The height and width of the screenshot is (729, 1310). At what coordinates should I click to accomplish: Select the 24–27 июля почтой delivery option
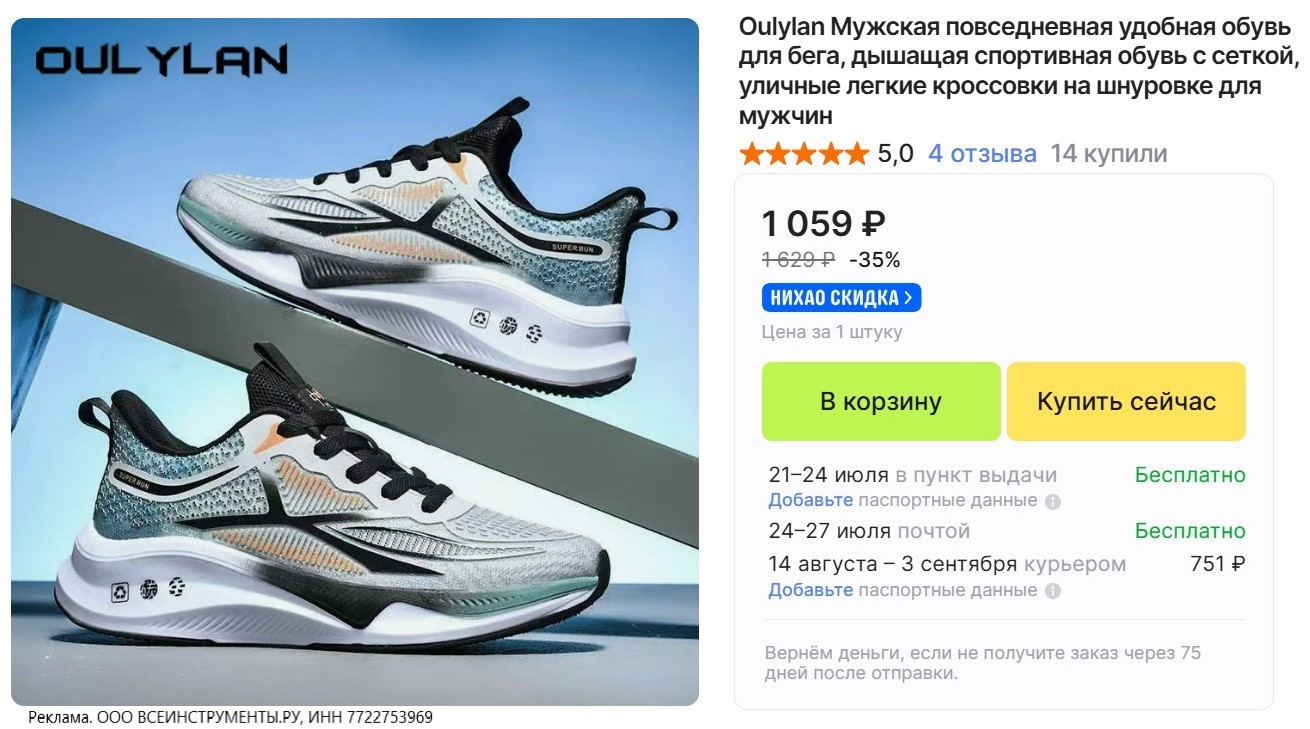point(1007,531)
